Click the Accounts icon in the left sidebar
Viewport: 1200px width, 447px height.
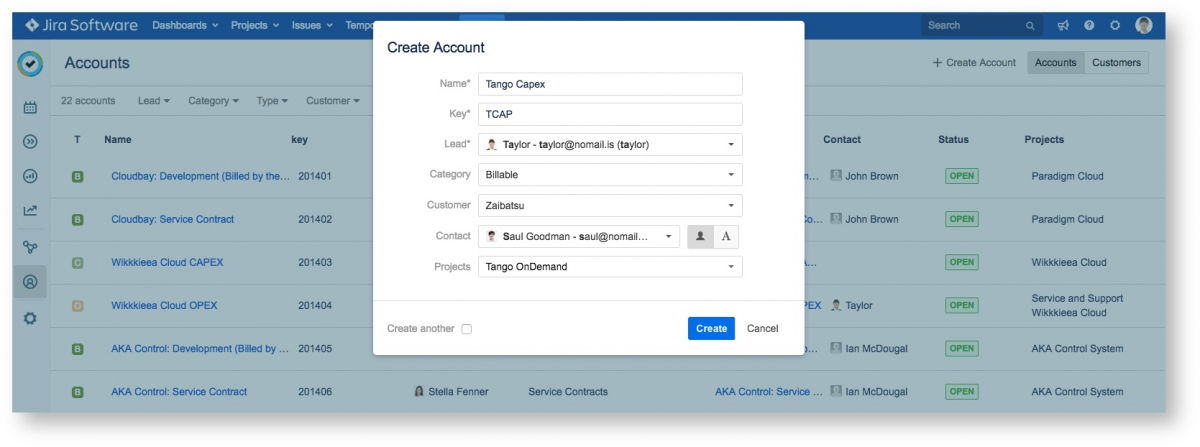(x=30, y=282)
